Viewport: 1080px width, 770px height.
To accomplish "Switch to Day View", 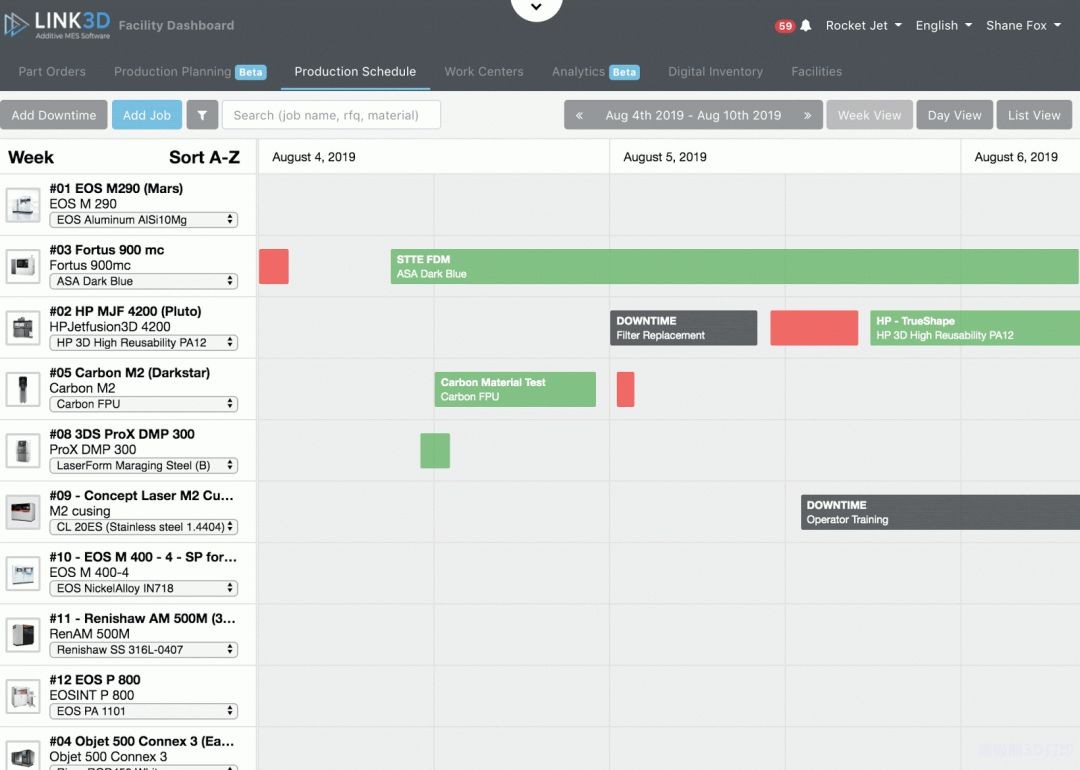I will pyautogui.click(x=955, y=115).
